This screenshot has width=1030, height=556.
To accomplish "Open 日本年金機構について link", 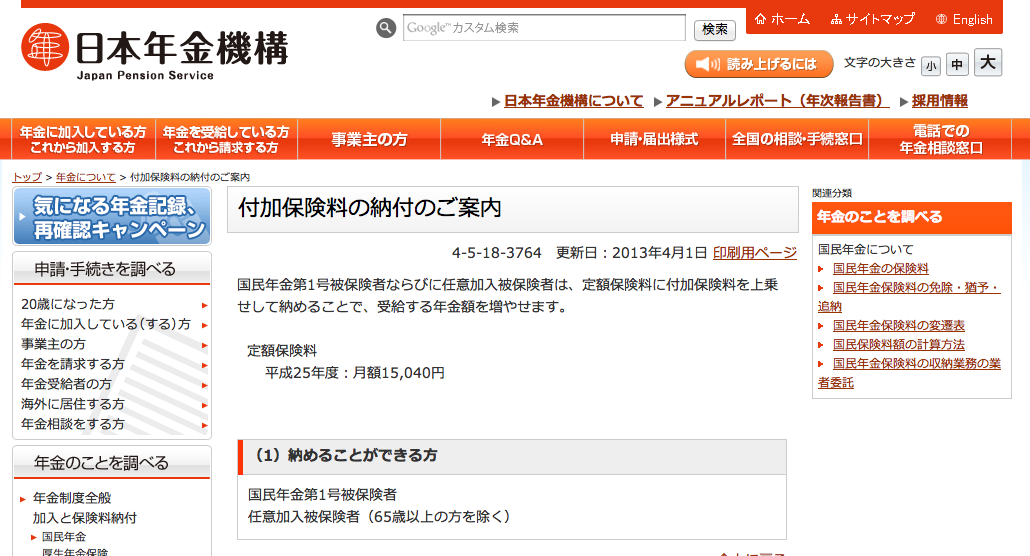I will pos(573,101).
